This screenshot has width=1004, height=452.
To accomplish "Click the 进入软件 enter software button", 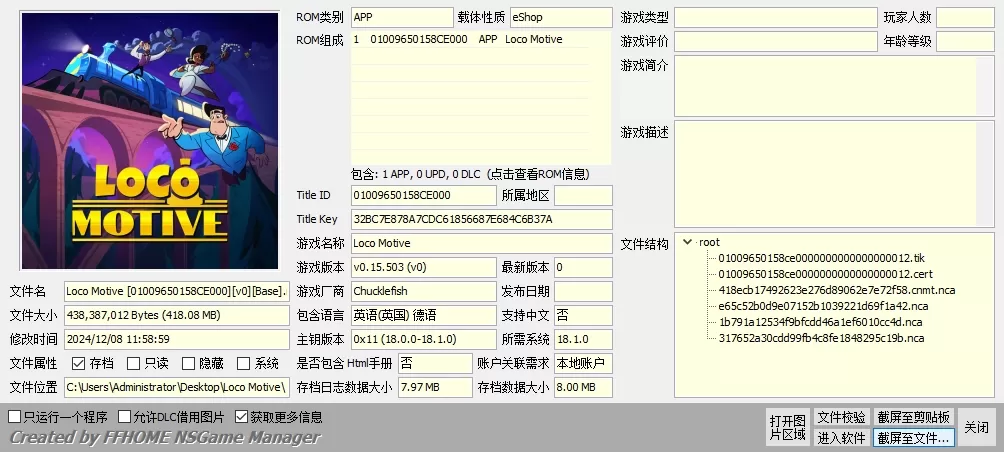I will [841, 437].
